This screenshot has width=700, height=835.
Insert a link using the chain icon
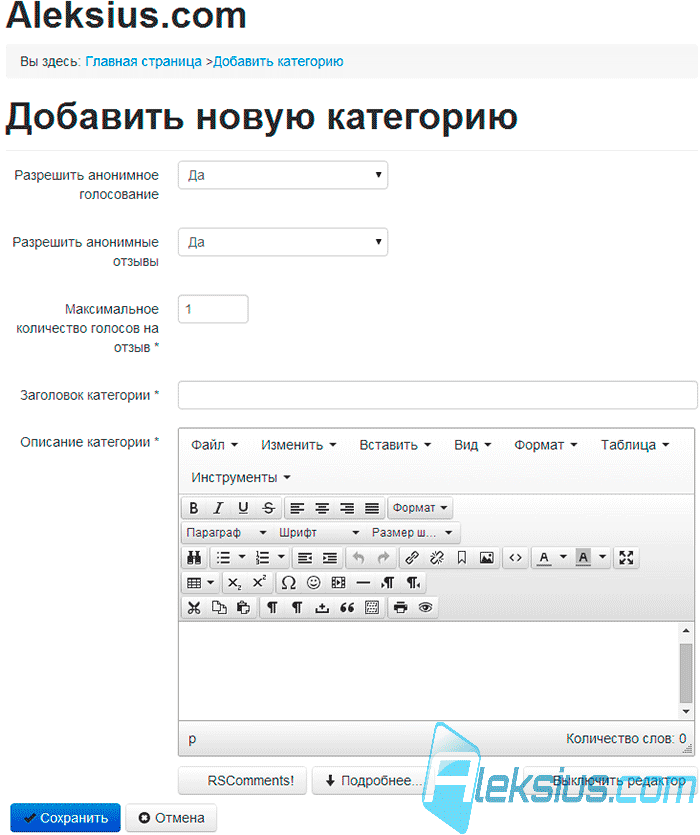(x=412, y=558)
